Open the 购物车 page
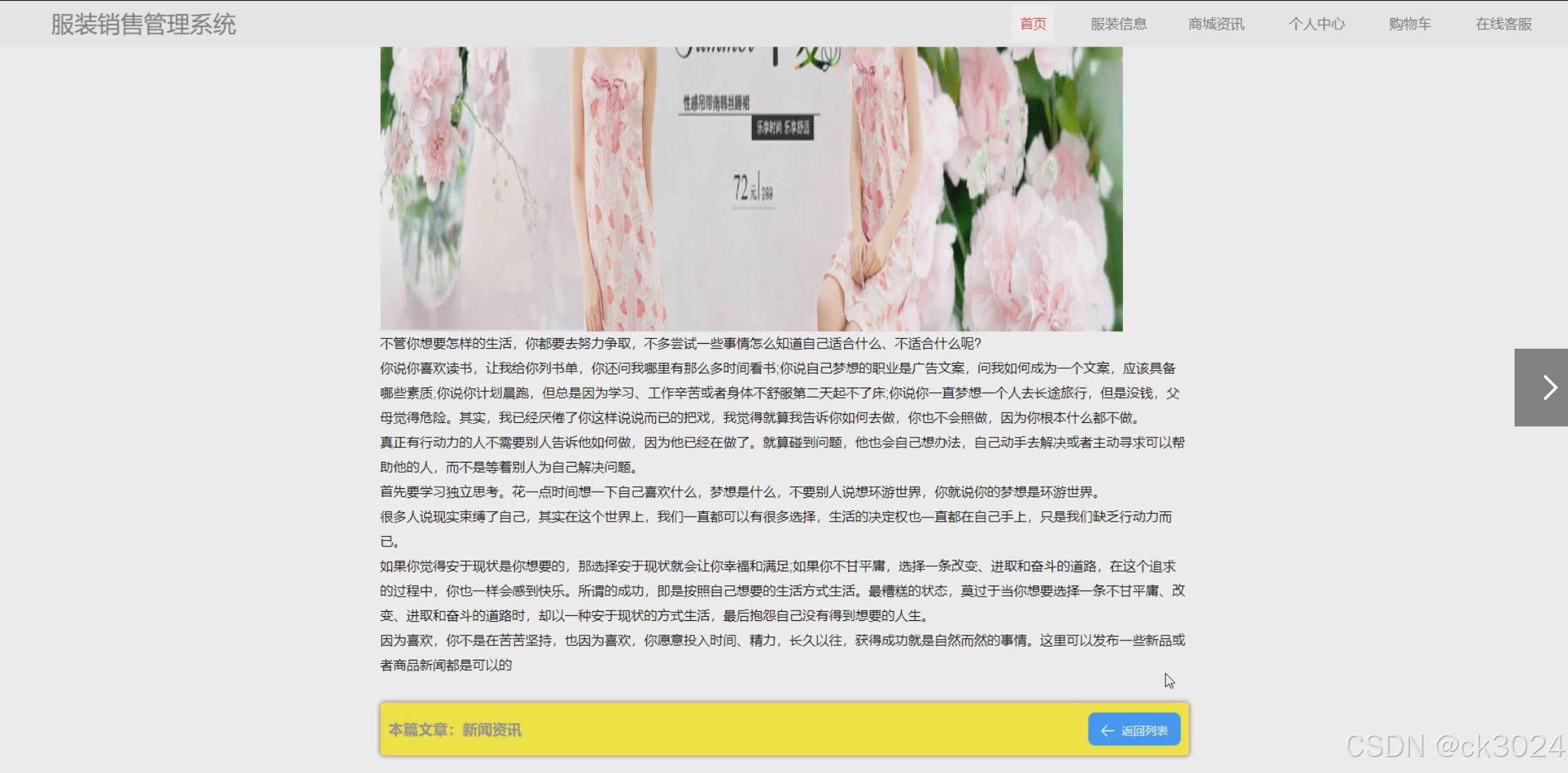Viewport: 1568px width, 773px height. [1410, 24]
